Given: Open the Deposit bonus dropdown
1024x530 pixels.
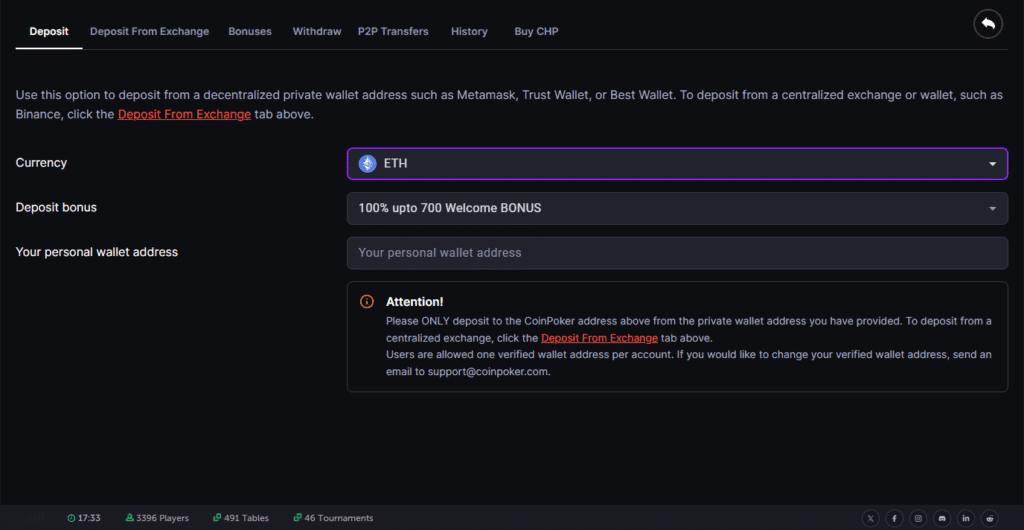Looking at the screenshot, I should [x=677, y=208].
